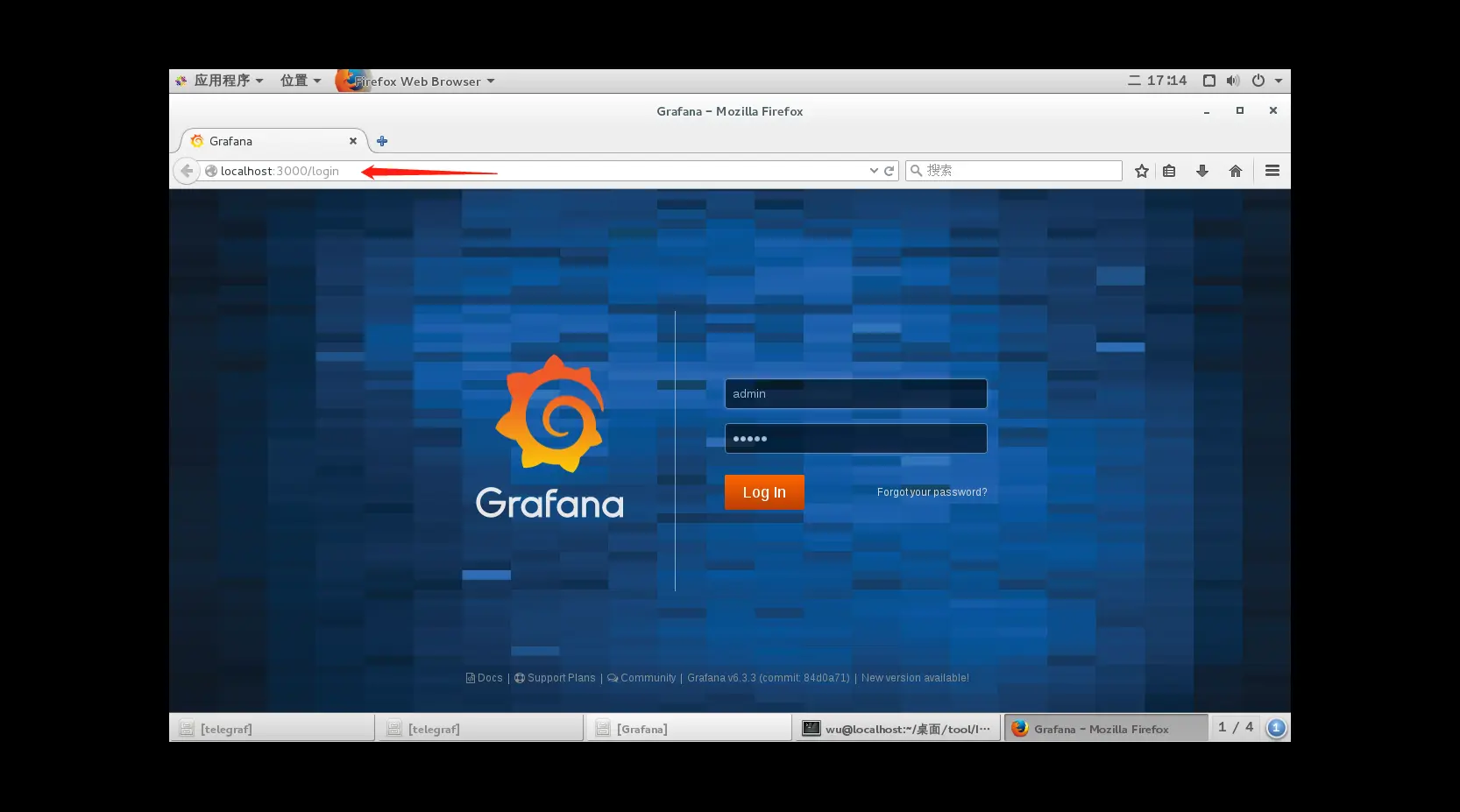The height and width of the screenshot is (812, 1460).
Task: Open the Firefox hamburger menu
Action: click(1272, 171)
